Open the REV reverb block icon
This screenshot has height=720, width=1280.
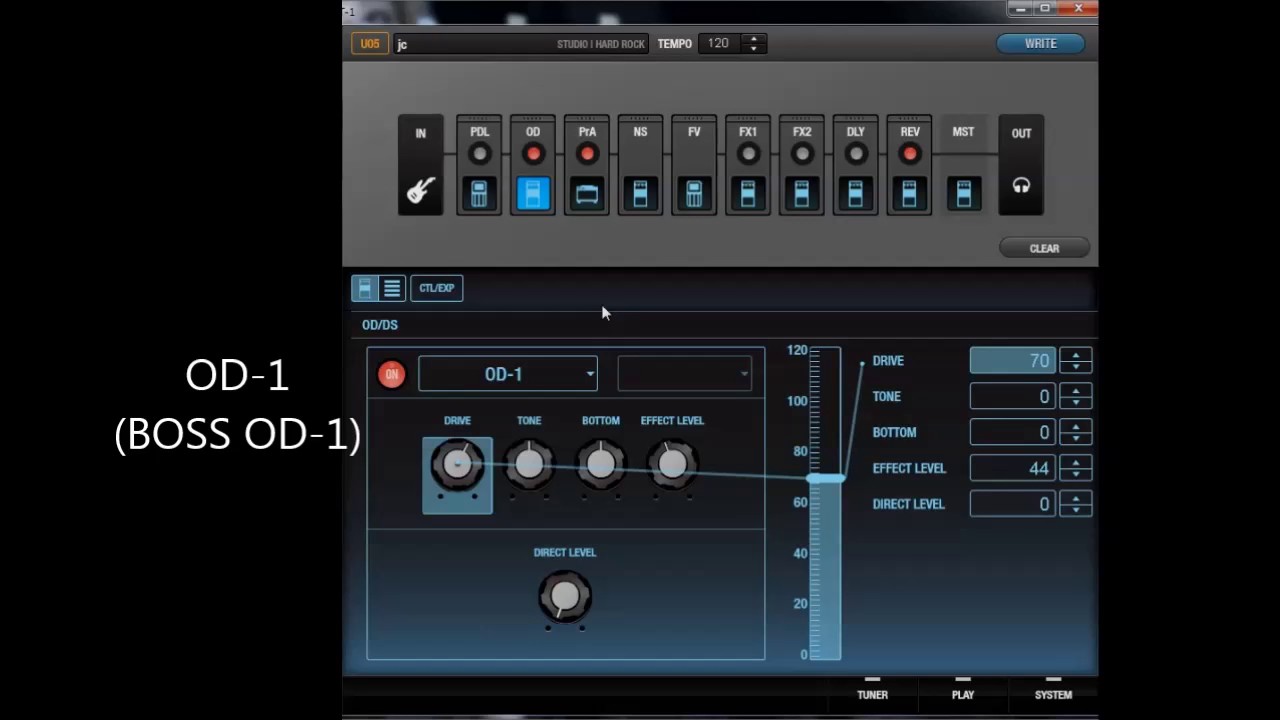click(x=910, y=194)
